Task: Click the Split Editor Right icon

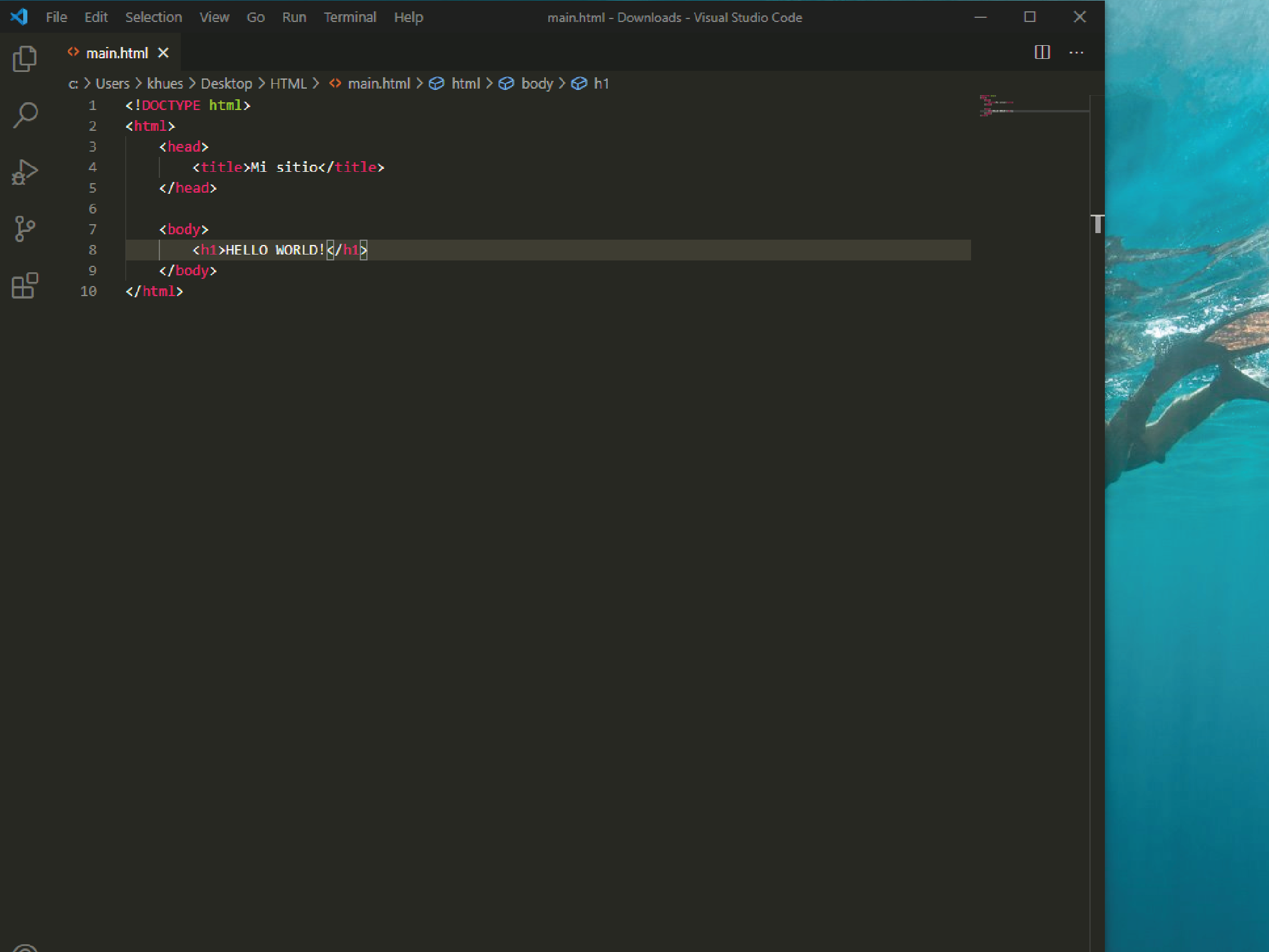Action: [1042, 52]
